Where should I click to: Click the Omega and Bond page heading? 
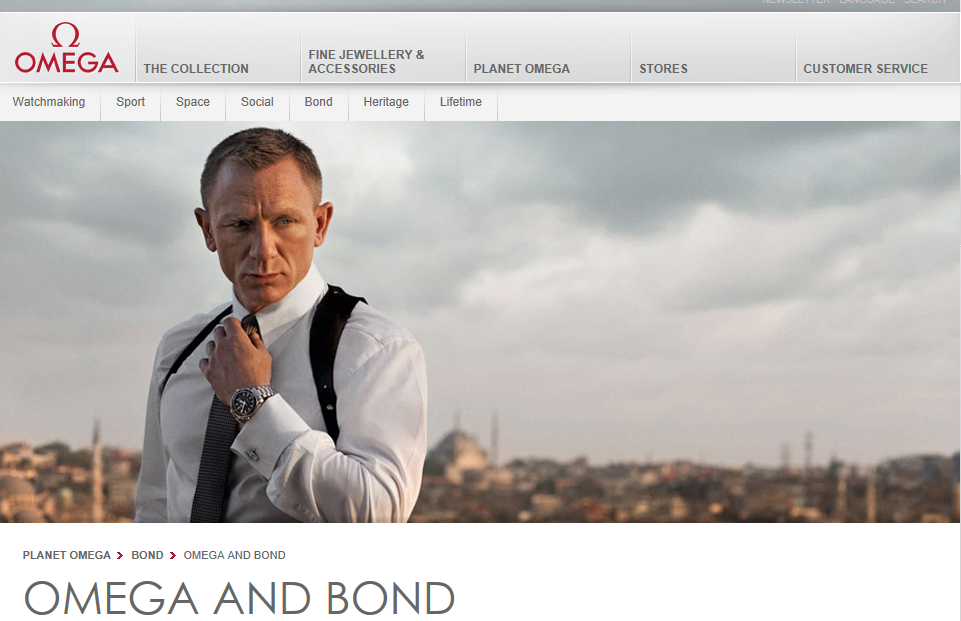(239, 598)
